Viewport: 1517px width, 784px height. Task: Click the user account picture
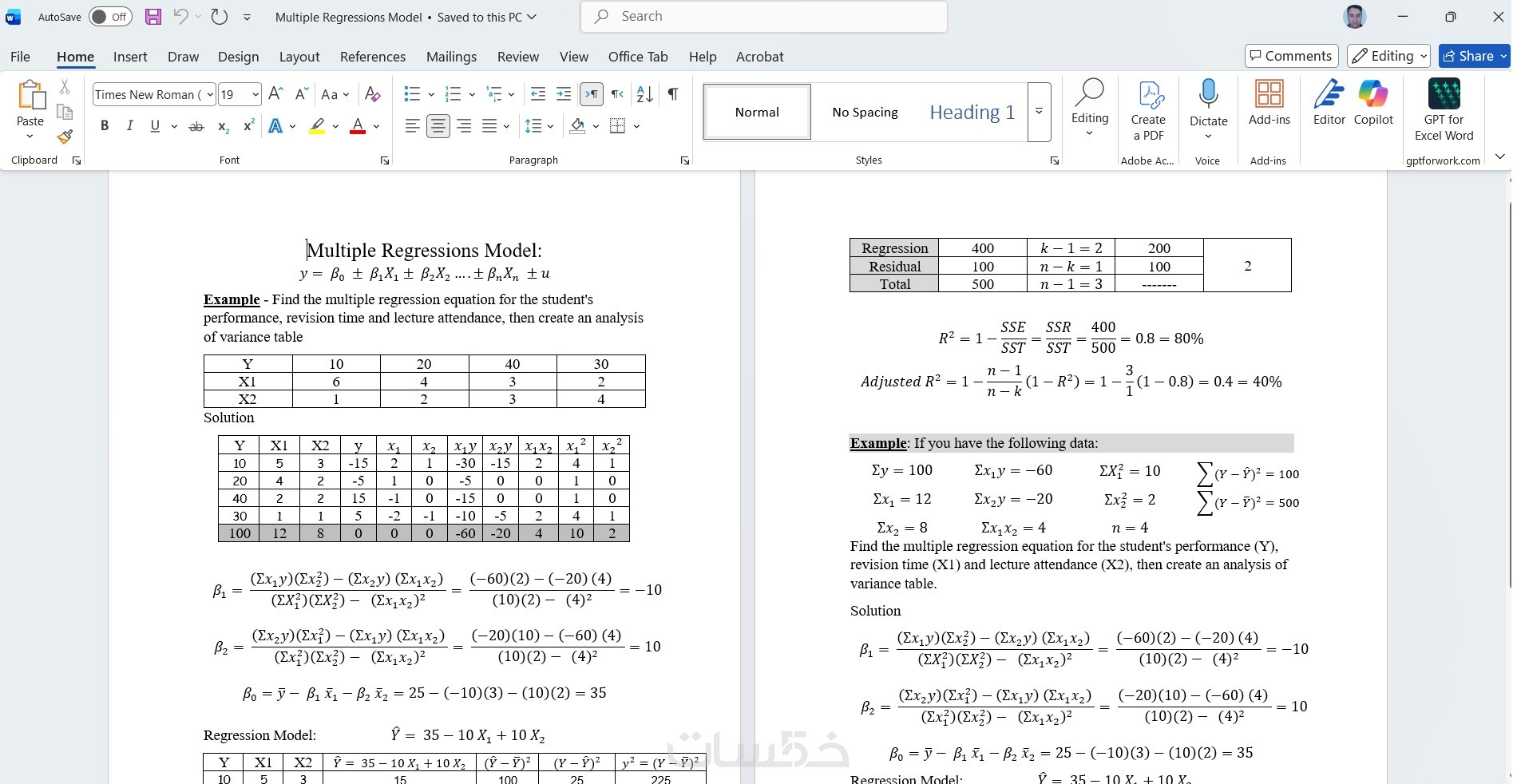(1355, 17)
